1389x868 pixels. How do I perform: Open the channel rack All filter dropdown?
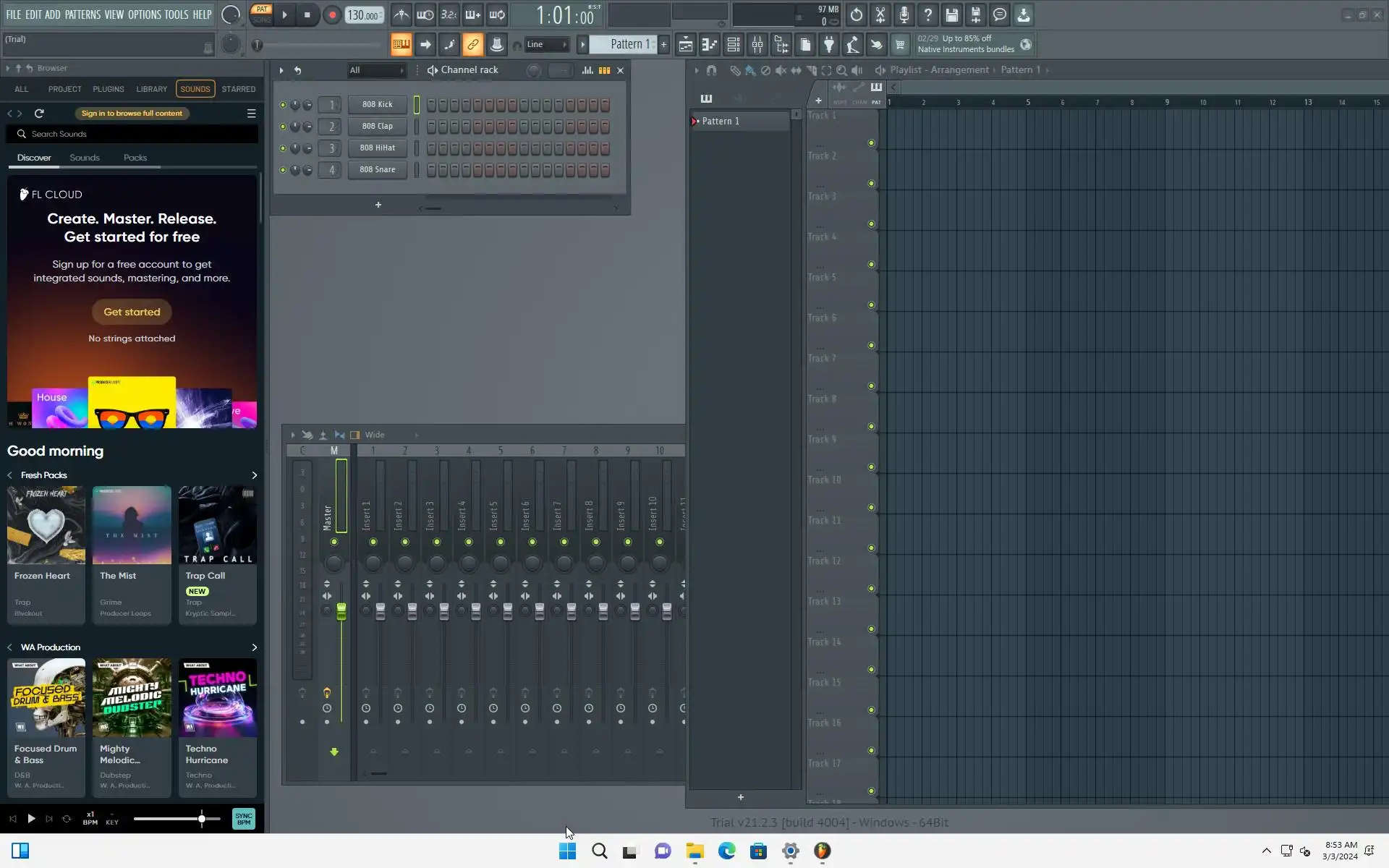click(376, 70)
